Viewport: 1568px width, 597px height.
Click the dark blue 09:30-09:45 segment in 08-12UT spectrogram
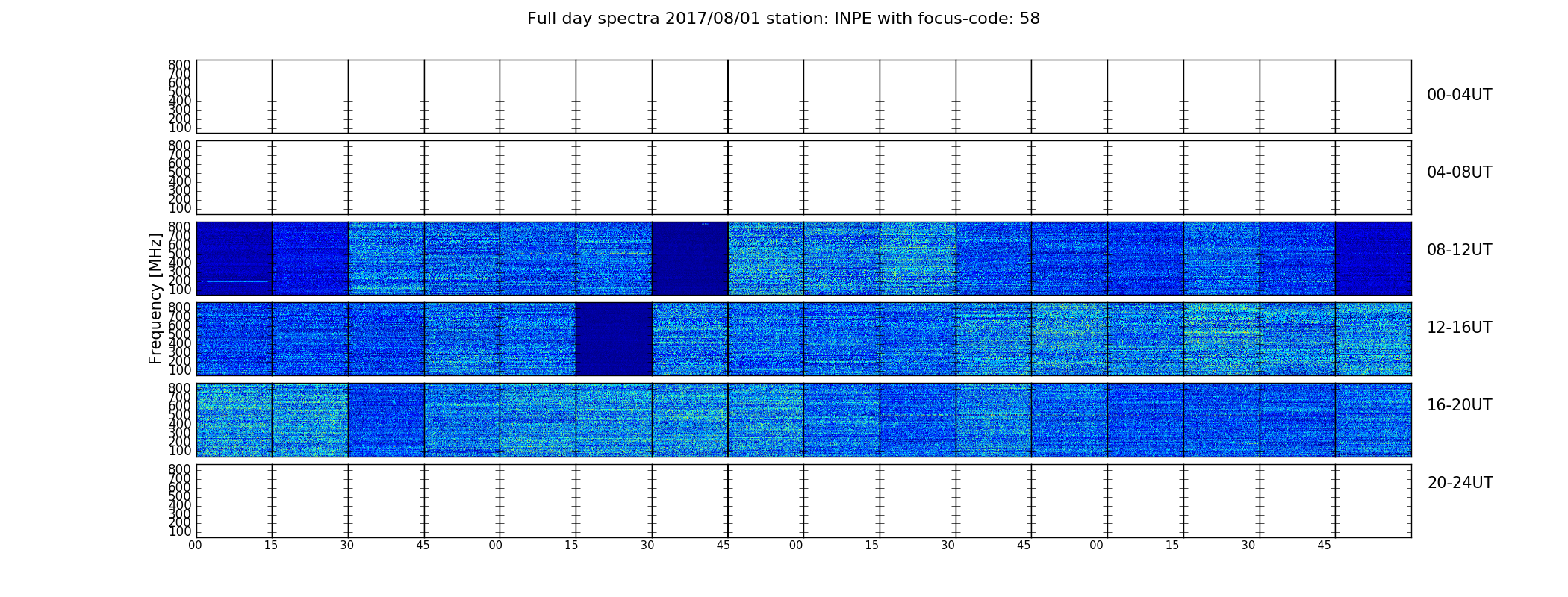[x=690, y=258]
